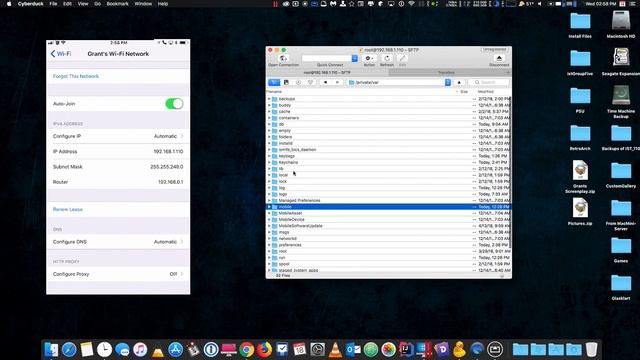Expand the cache folder disclosure triangle
640x360 pixels.
pyautogui.click(x=269, y=111)
